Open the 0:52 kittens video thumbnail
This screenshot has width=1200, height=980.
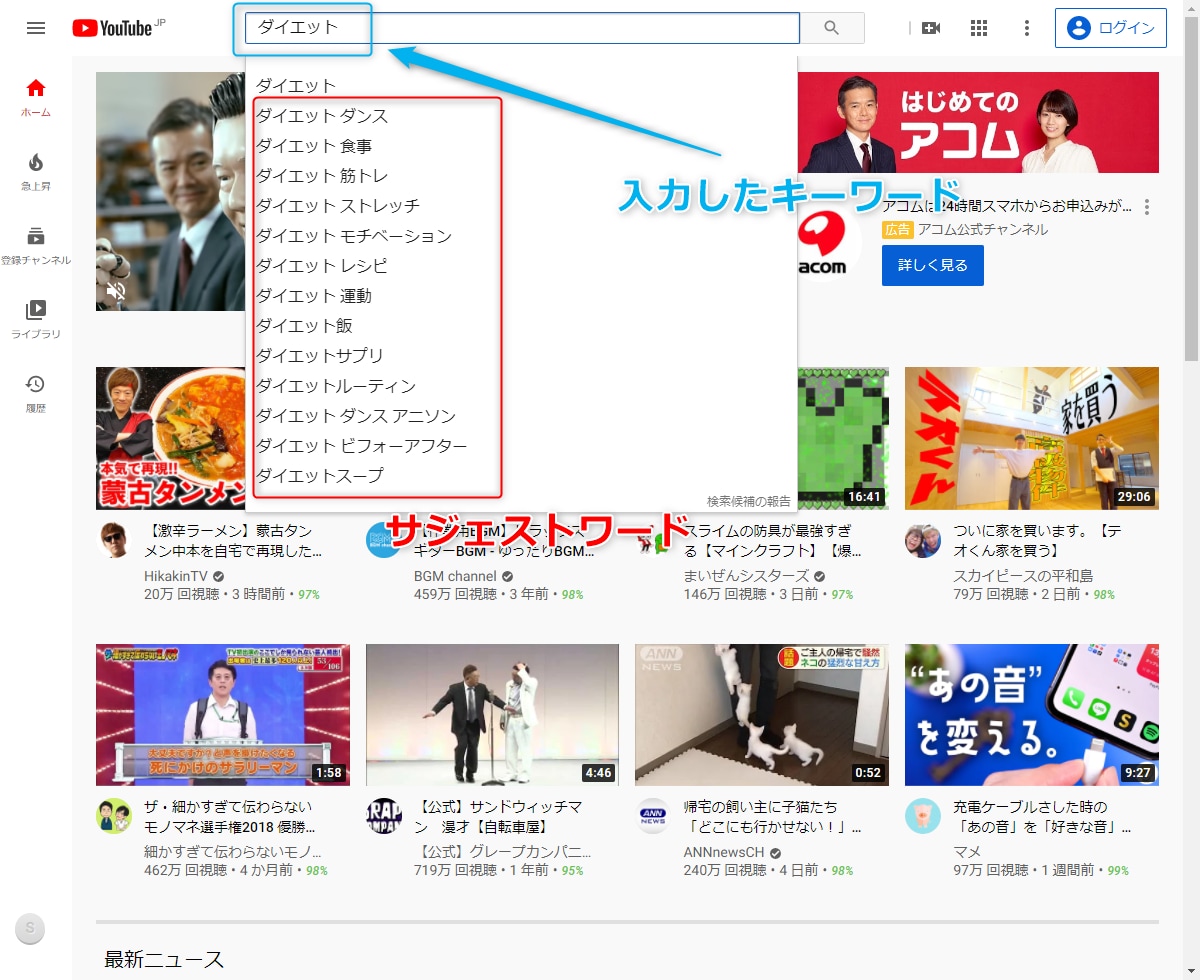tap(762, 715)
